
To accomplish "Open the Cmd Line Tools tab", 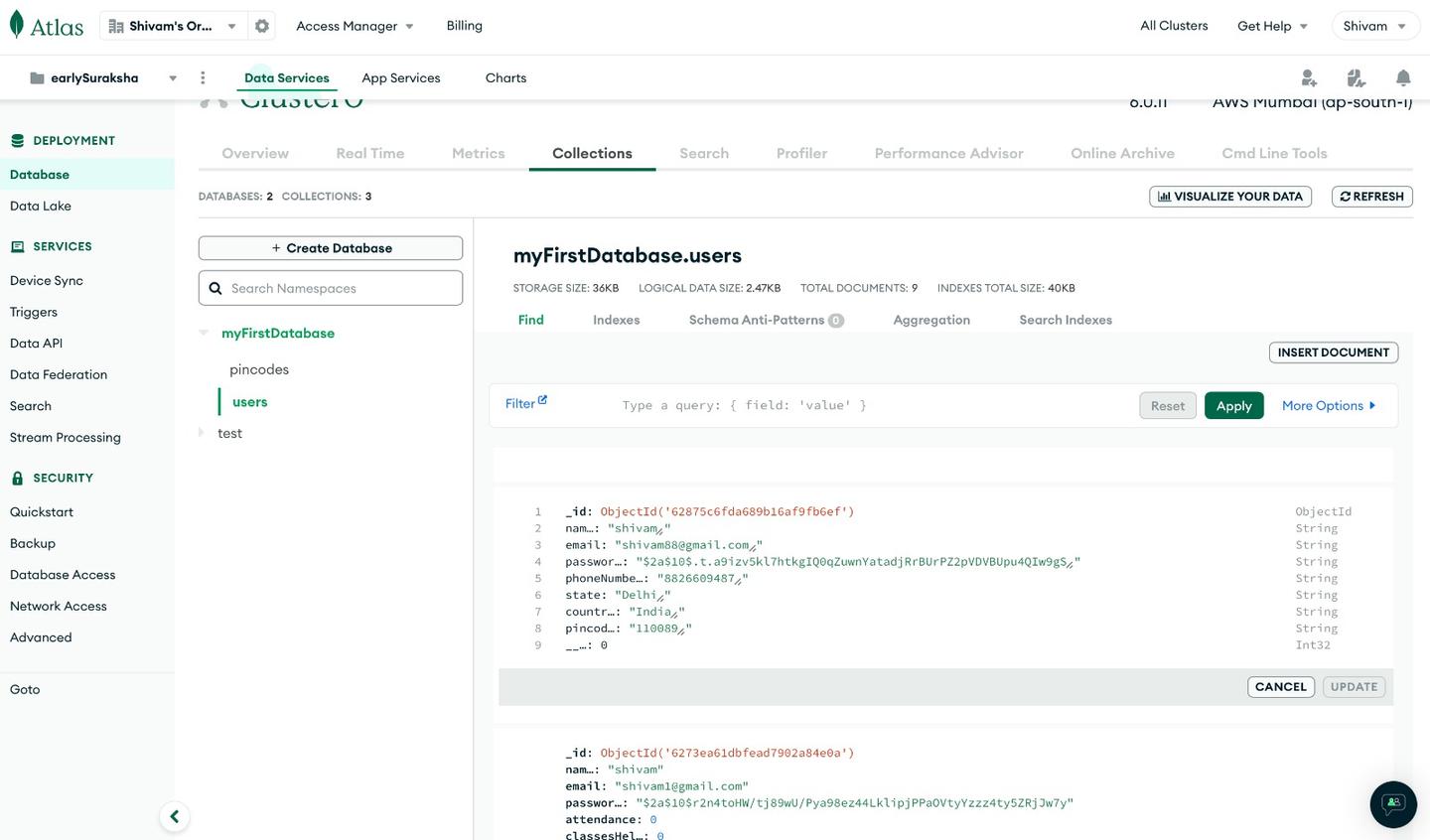I will (1274, 153).
